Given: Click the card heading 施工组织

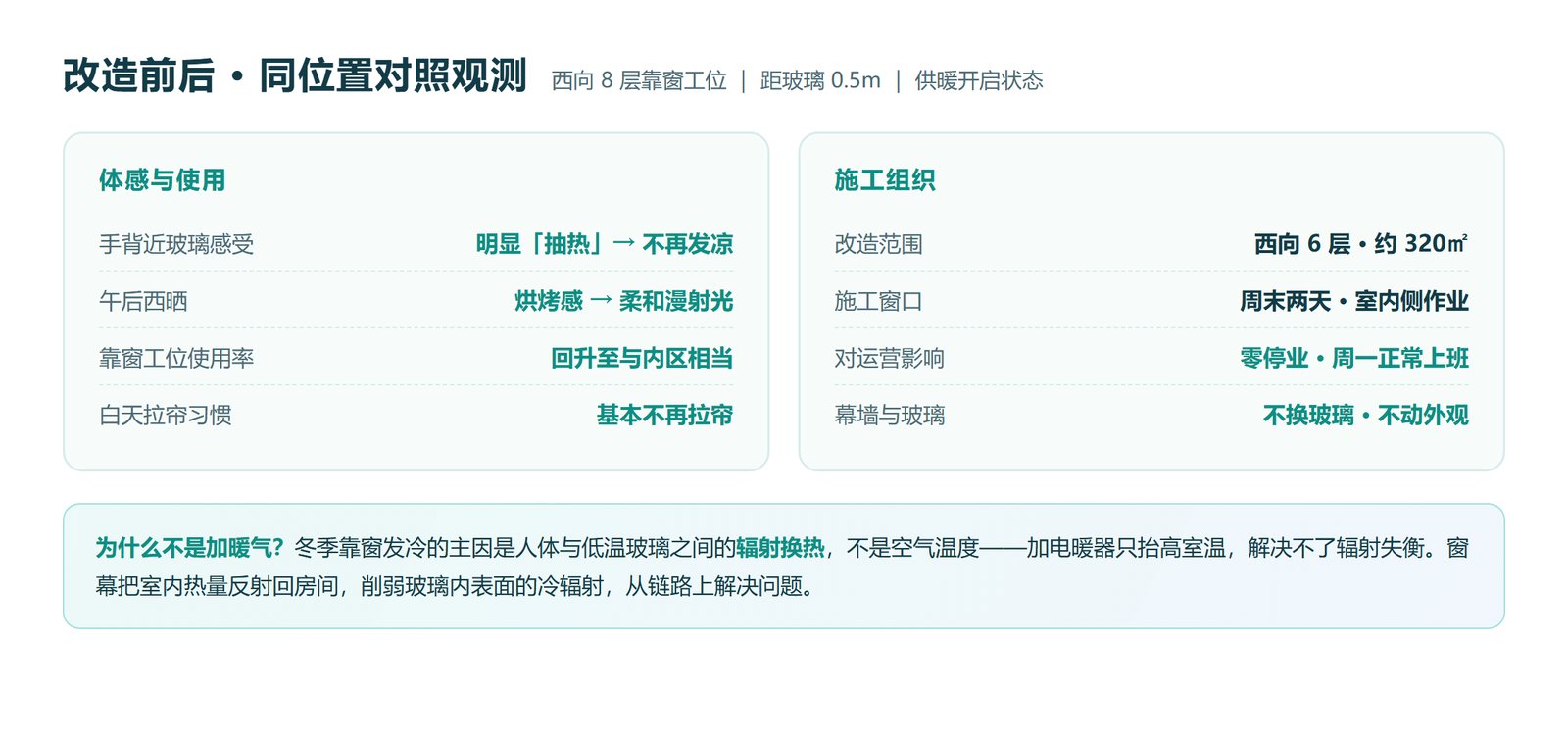Looking at the screenshot, I should (885, 180).
